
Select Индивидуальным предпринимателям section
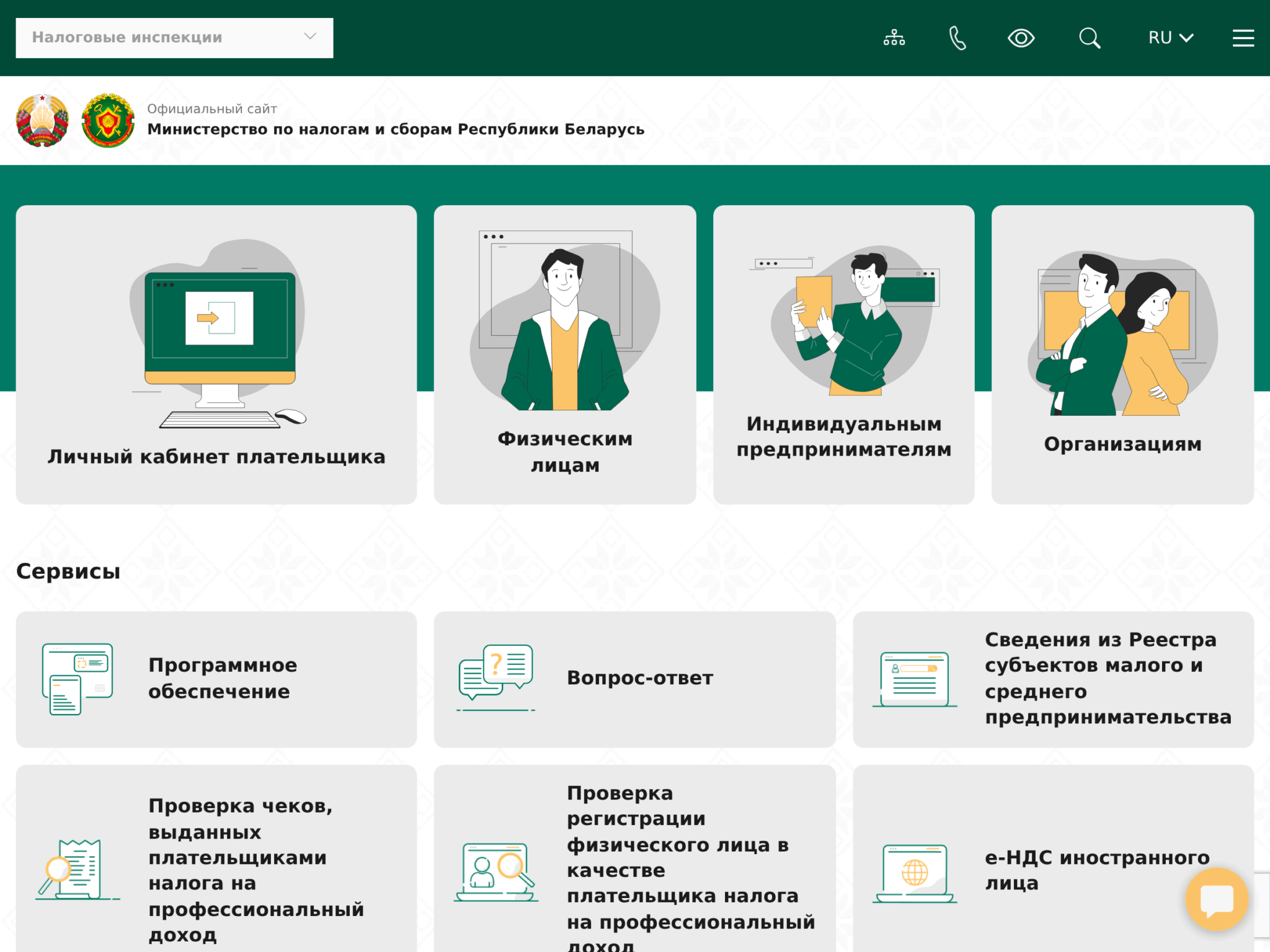pyautogui.click(x=843, y=355)
